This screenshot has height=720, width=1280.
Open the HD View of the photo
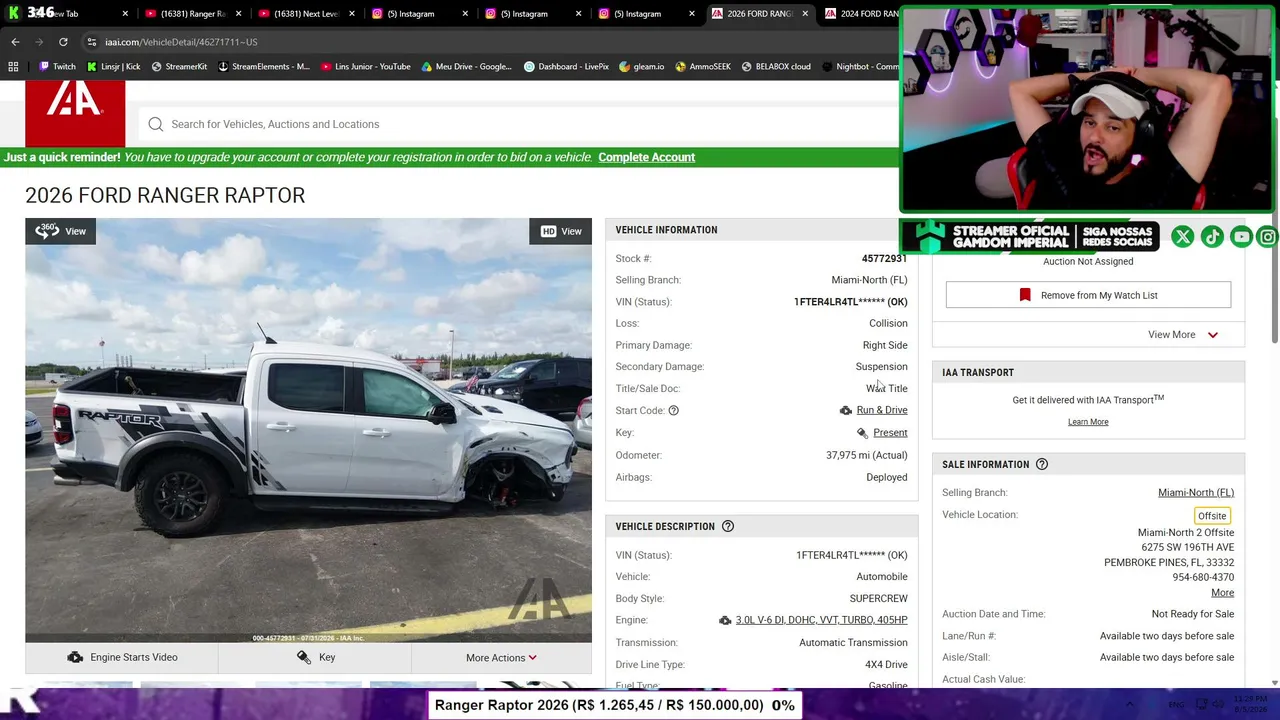point(561,231)
